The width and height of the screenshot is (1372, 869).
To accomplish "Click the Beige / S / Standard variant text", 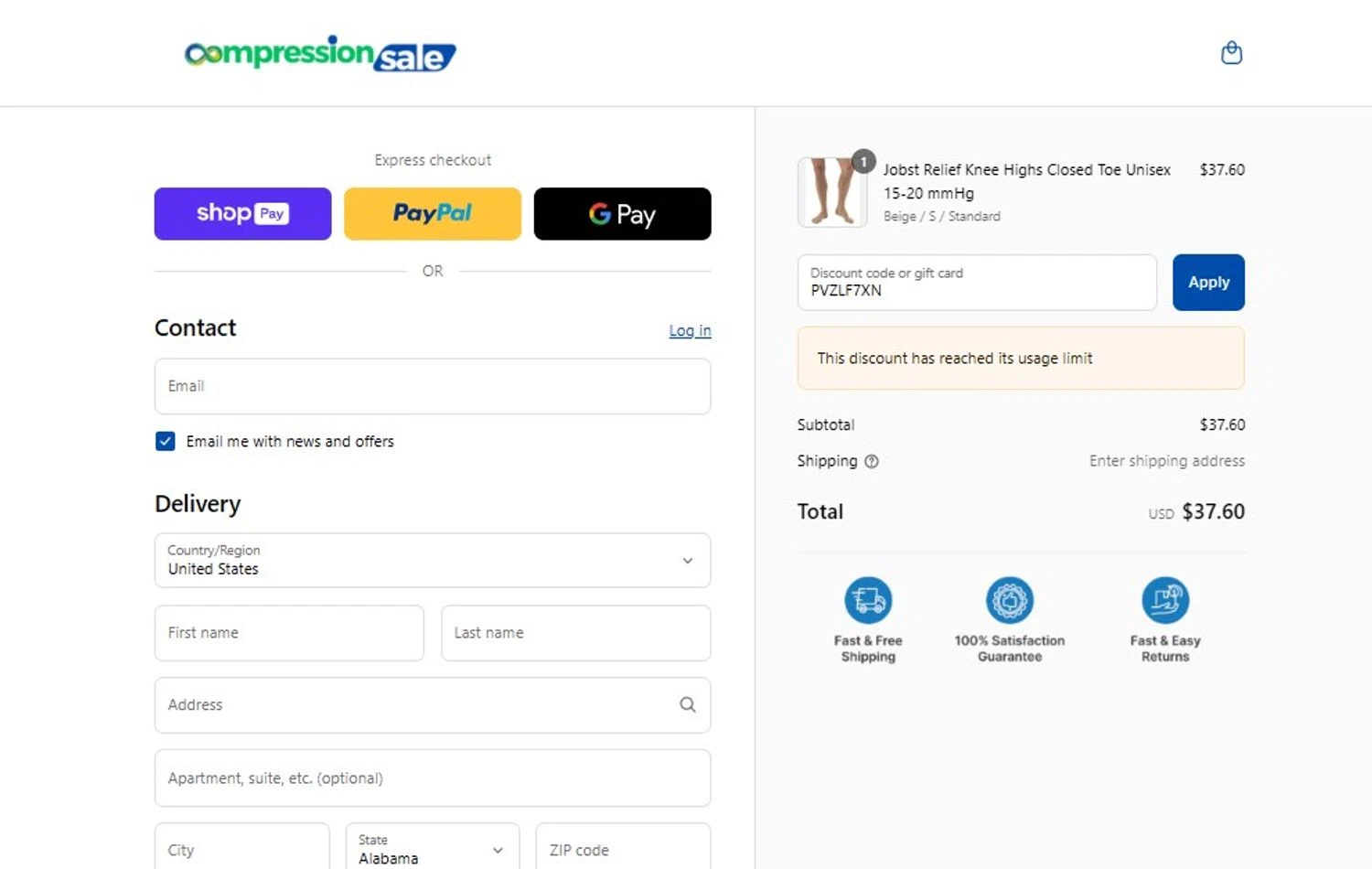I will [x=941, y=217].
